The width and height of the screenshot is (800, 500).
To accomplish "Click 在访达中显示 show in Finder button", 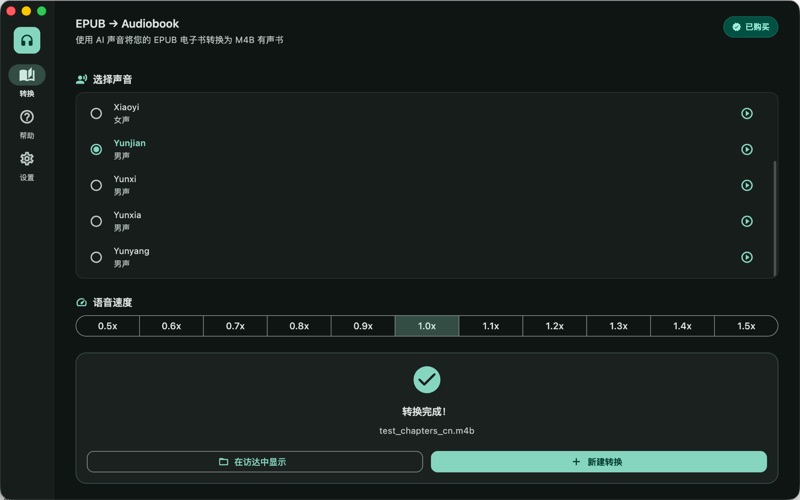I will [255, 462].
